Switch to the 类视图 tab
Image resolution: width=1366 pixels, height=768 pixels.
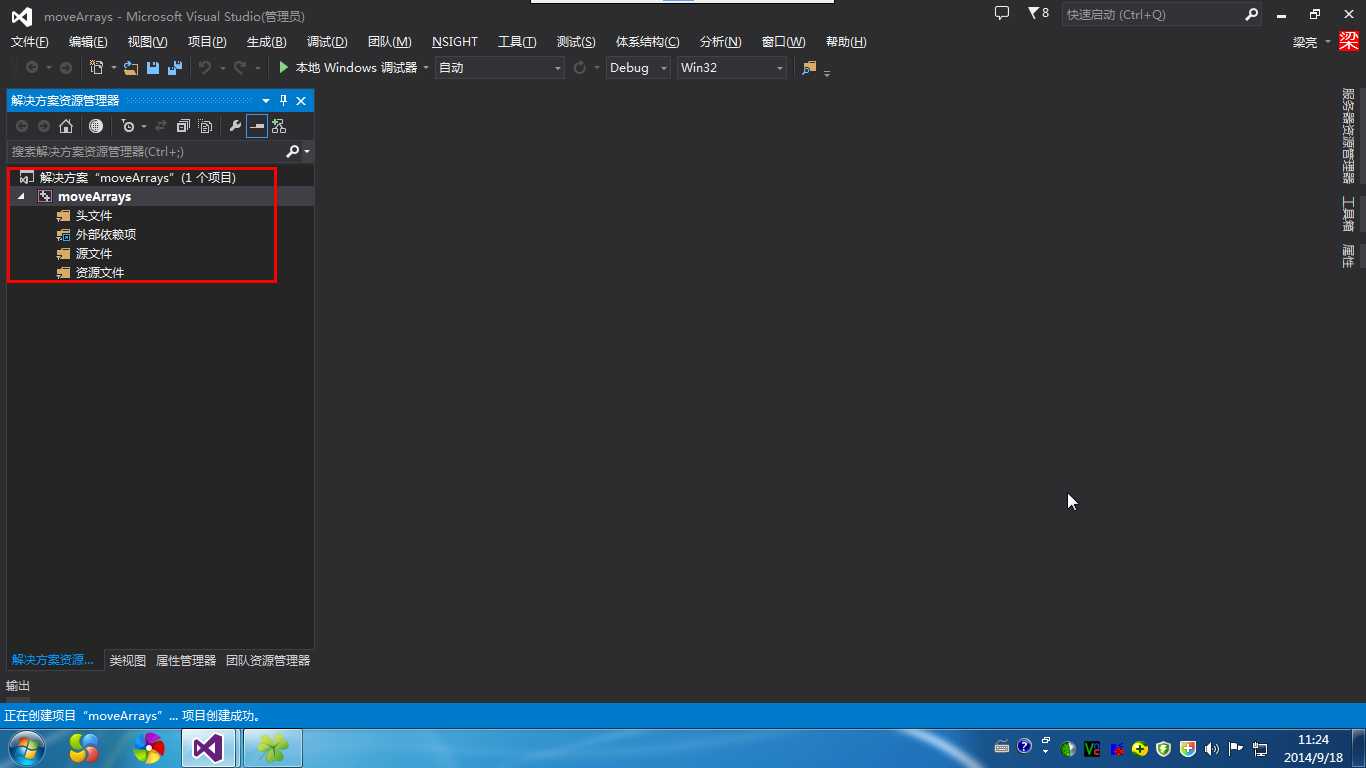128,660
